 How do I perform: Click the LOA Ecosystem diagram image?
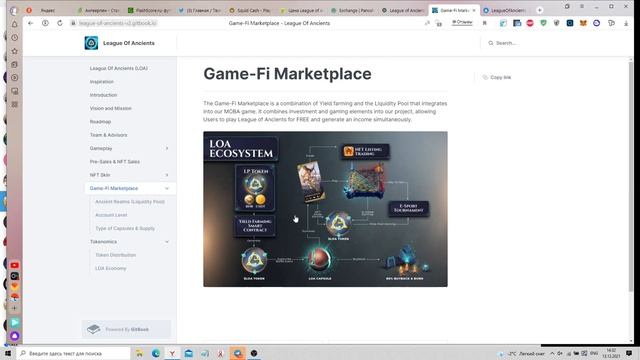coord(325,209)
